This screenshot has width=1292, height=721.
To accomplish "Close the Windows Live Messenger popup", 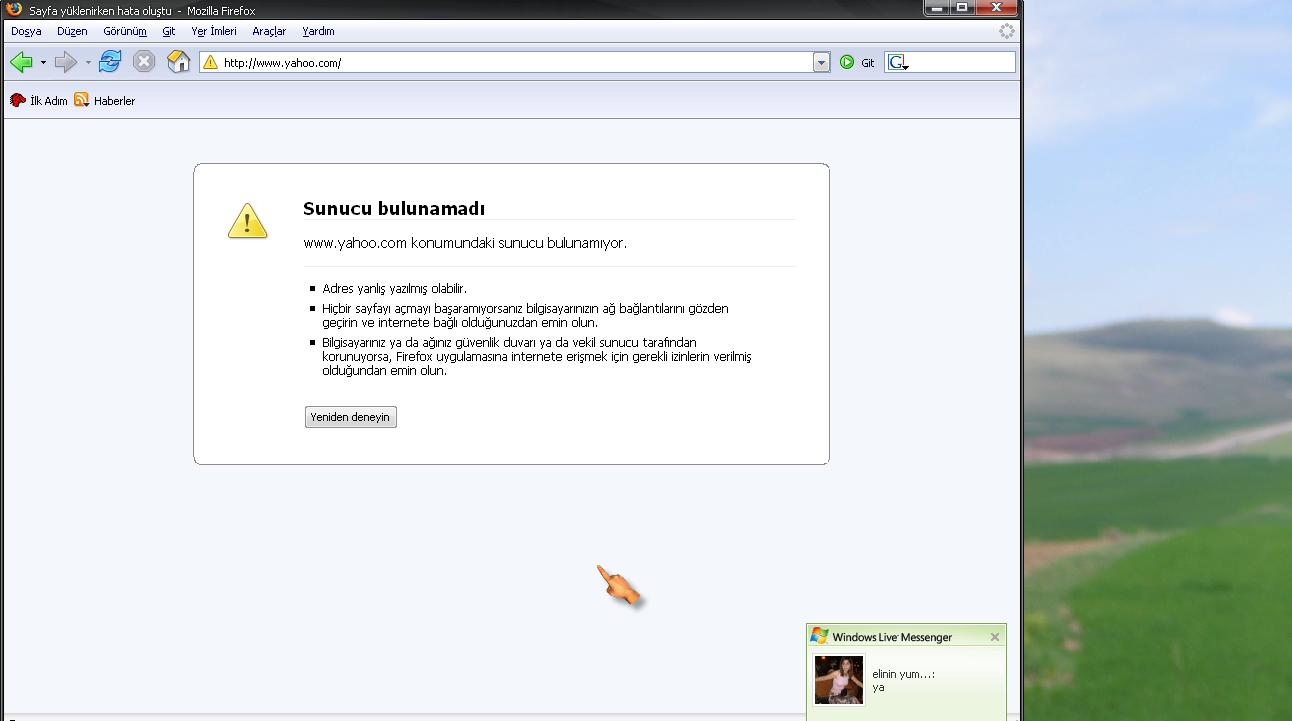I will tap(994, 637).
